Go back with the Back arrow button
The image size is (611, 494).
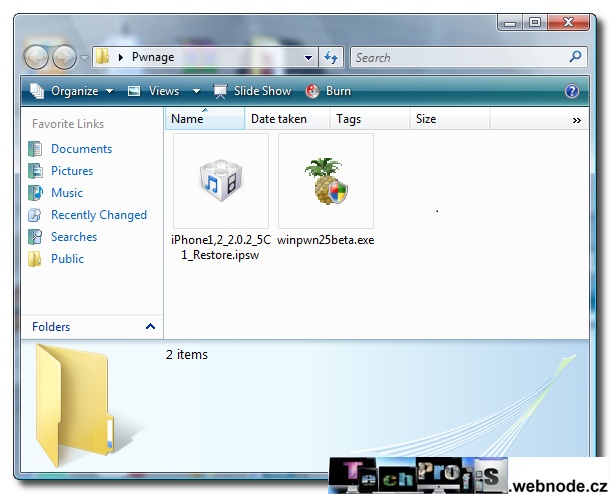pyautogui.click(x=36, y=57)
